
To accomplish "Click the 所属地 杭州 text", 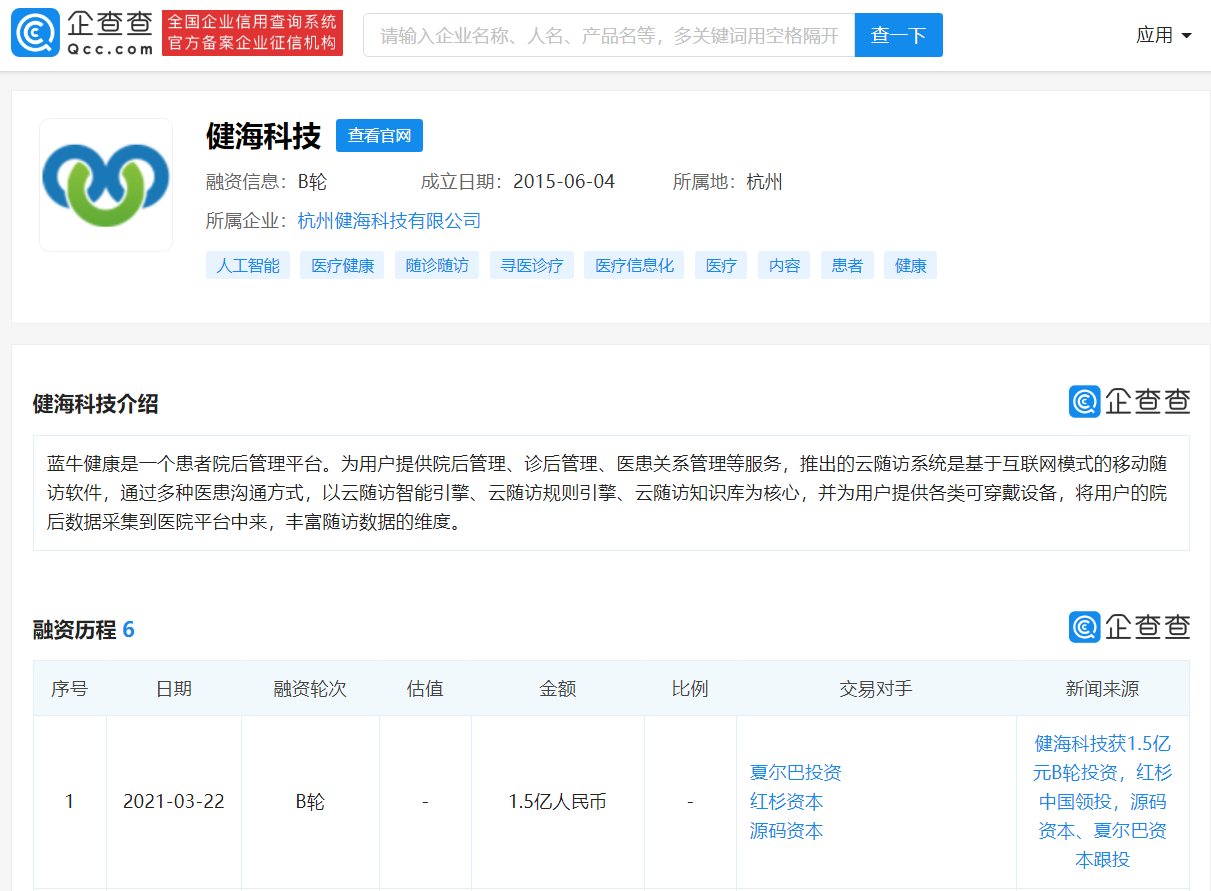I will pos(728,182).
